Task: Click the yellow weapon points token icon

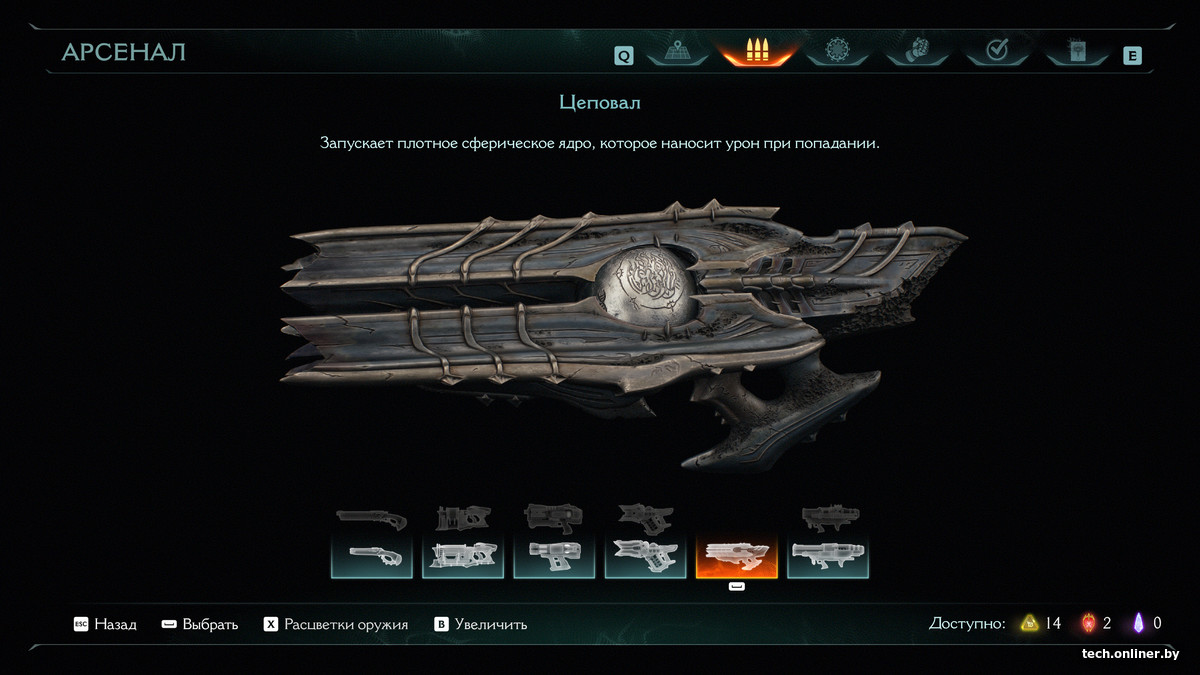Action: click(x=1029, y=623)
